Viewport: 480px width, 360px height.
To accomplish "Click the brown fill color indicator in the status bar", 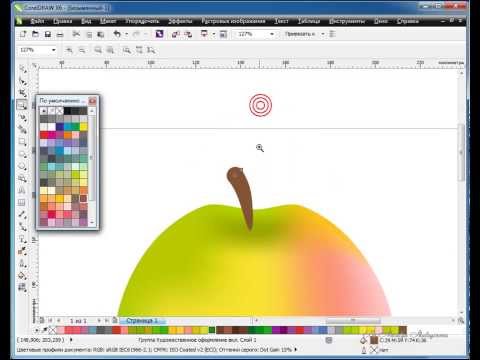I will pos(374,340).
